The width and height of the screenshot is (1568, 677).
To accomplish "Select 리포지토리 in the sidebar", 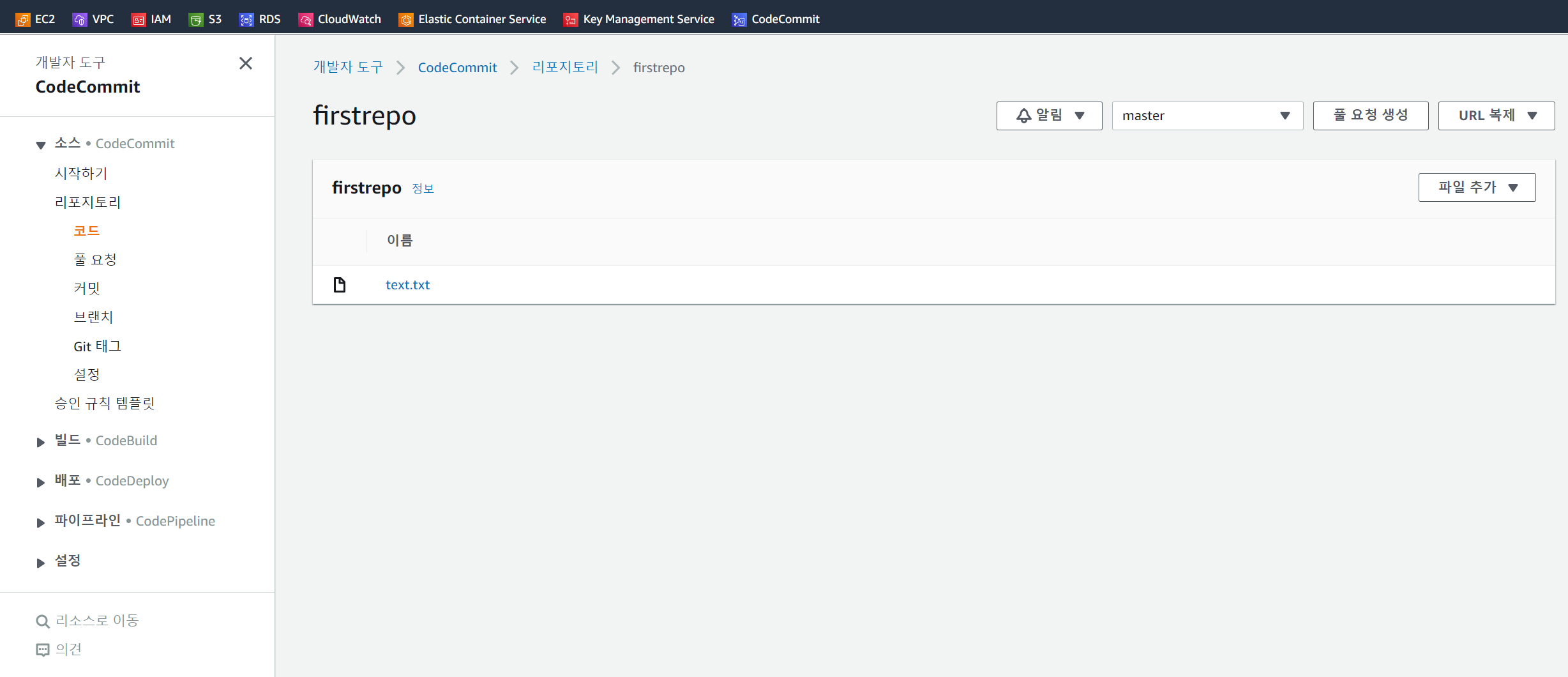I will 87,202.
